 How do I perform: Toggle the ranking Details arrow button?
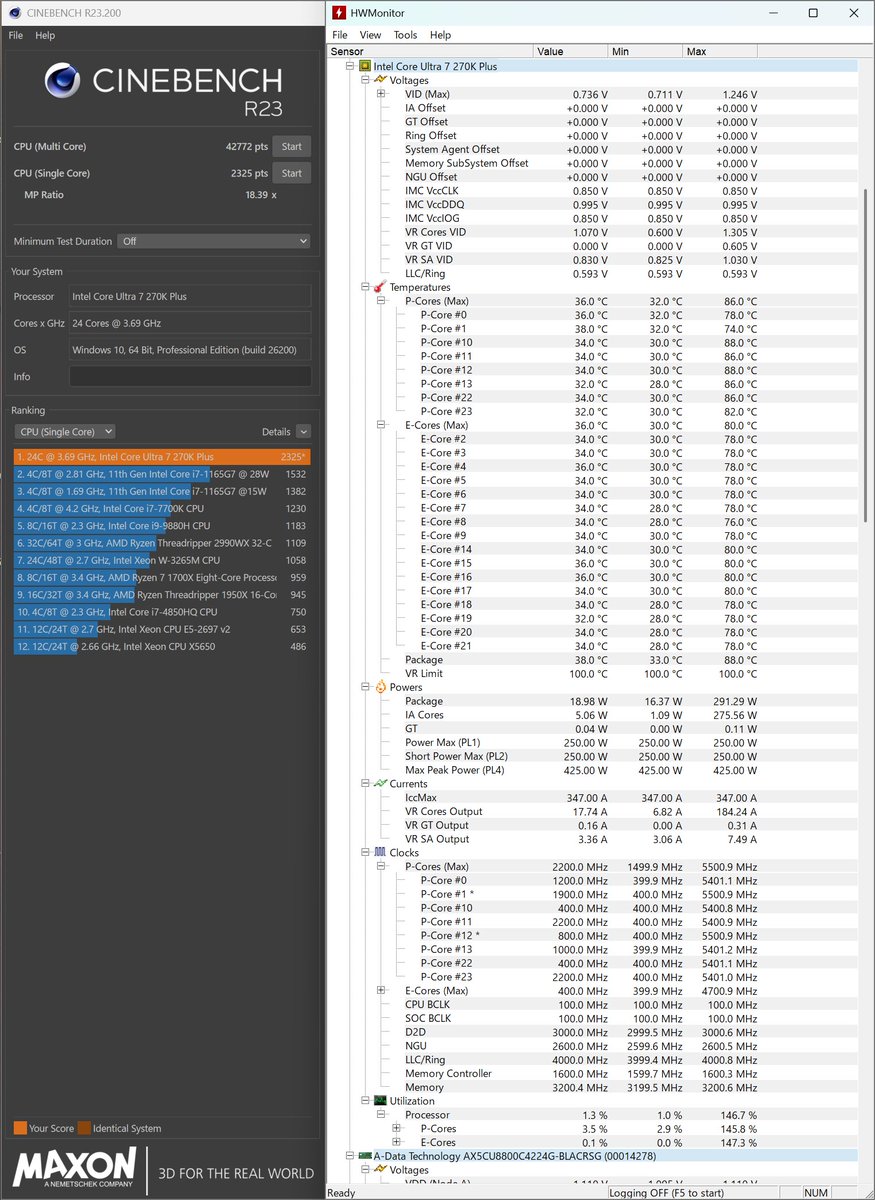tap(303, 432)
